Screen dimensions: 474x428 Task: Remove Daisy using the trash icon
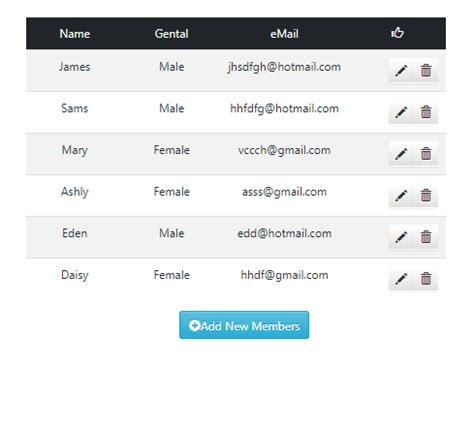[x=426, y=279]
